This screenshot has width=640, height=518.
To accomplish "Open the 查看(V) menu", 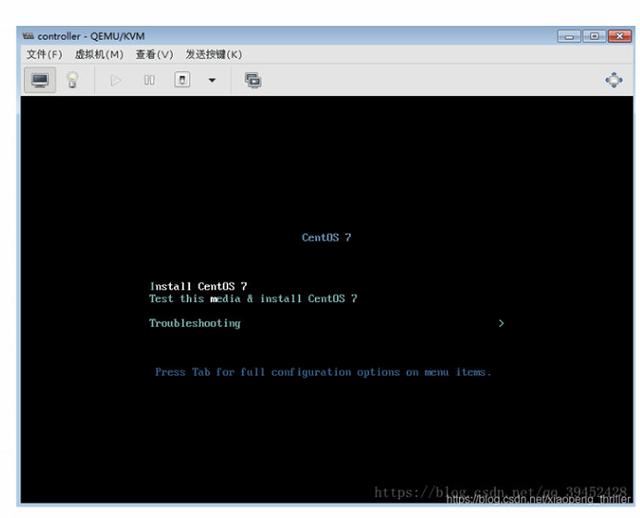I will 154,54.
